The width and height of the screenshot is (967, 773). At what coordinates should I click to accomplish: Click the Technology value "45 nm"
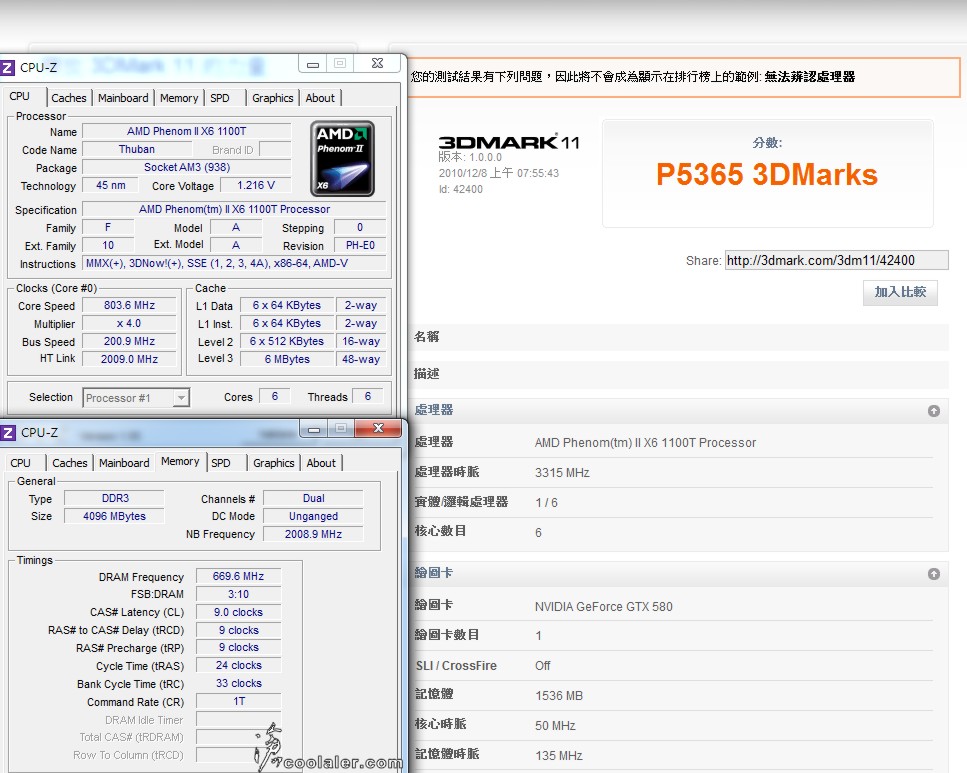point(111,185)
